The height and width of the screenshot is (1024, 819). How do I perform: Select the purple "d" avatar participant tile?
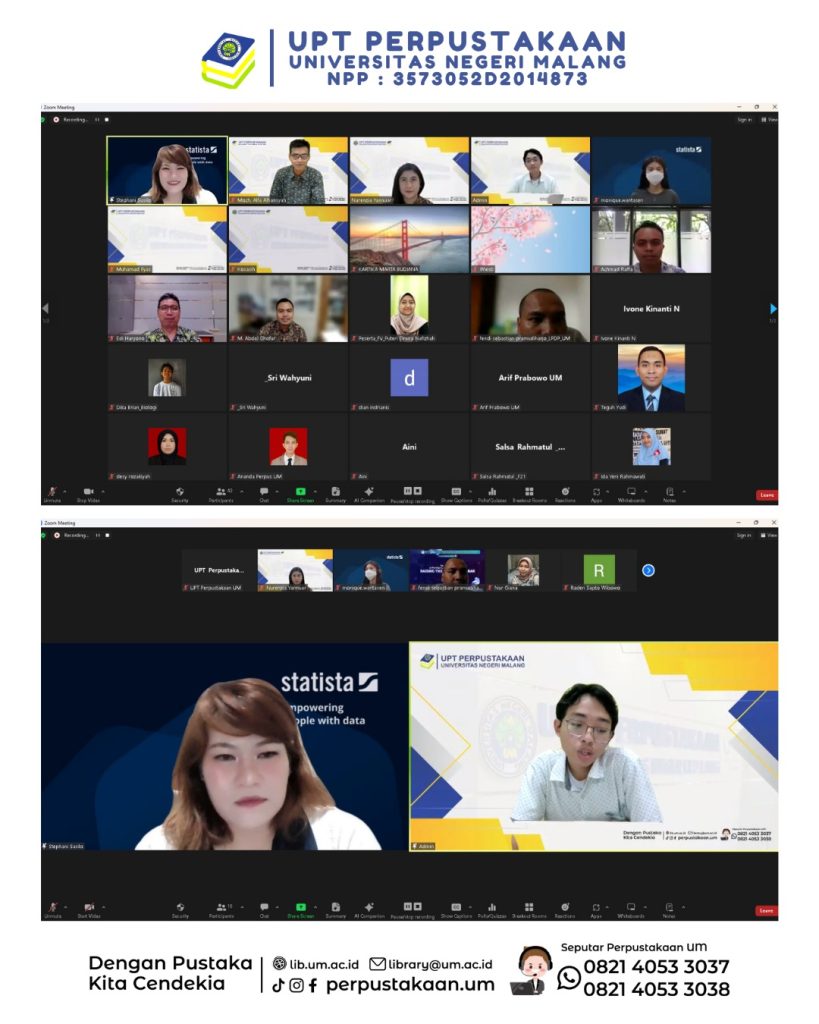click(409, 377)
